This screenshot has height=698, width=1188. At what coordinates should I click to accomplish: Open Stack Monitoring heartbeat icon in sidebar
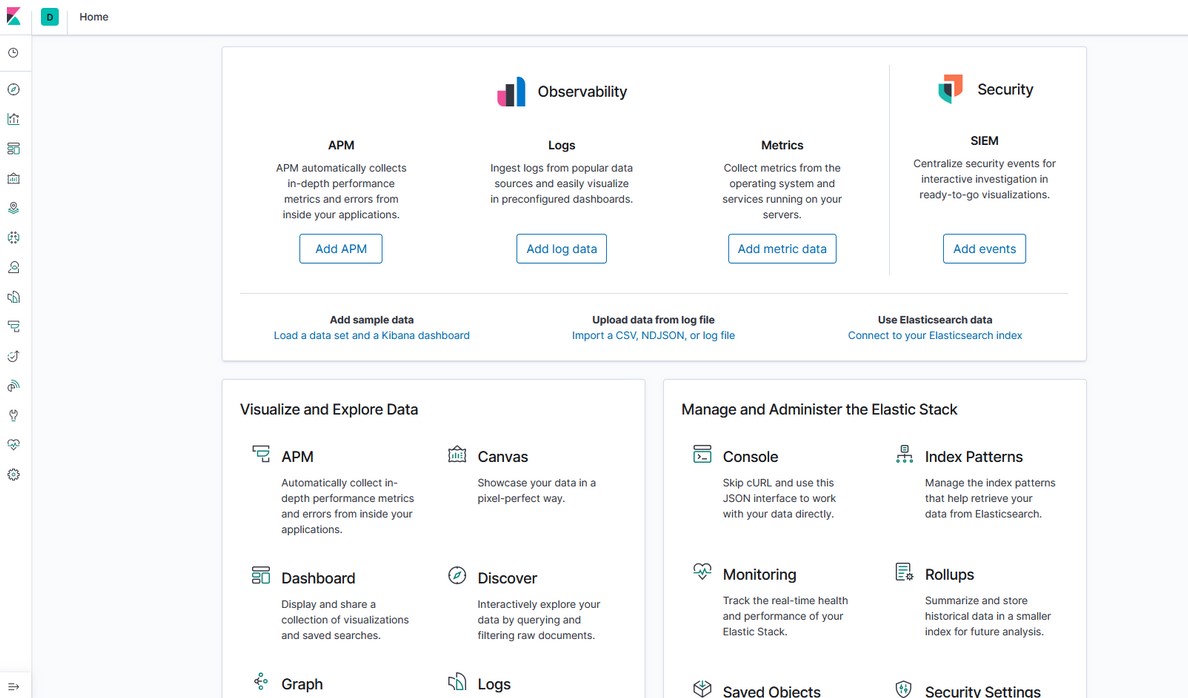[14, 445]
